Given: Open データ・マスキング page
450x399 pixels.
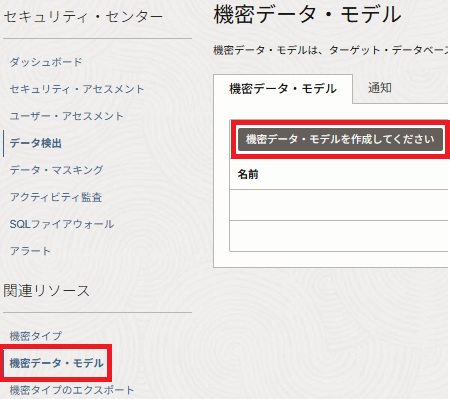Looking at the screenshot, I should (x=56, y=170).
